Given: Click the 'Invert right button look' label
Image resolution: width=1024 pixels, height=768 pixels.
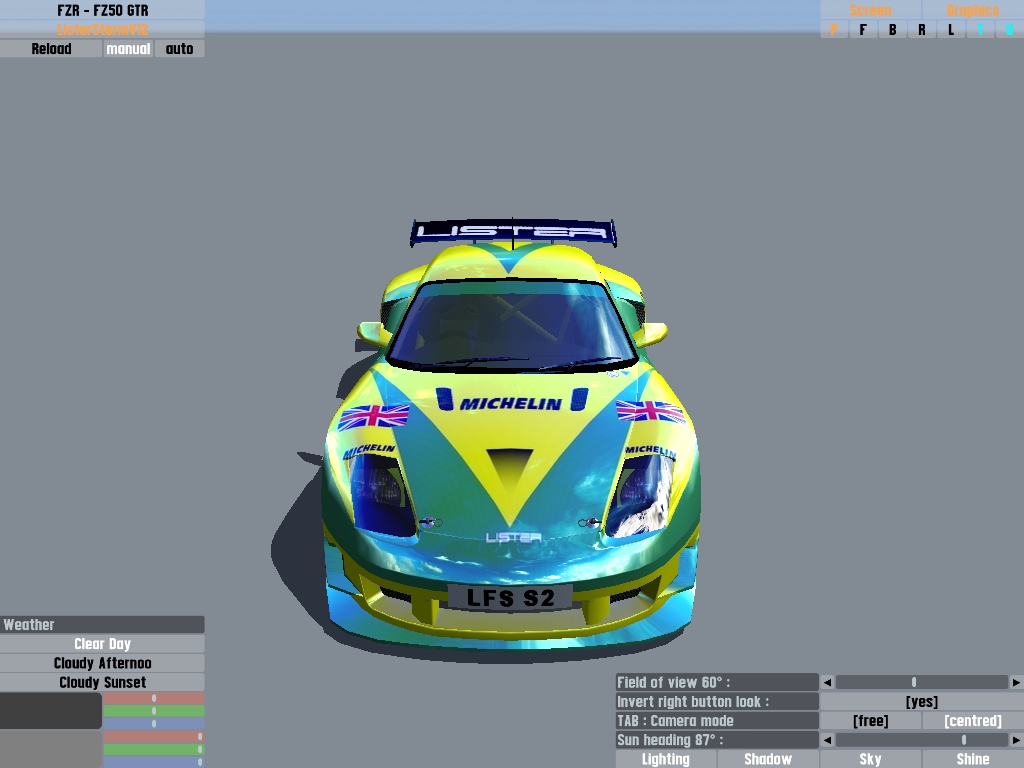Looking at the screenshot, I should 717,701.
